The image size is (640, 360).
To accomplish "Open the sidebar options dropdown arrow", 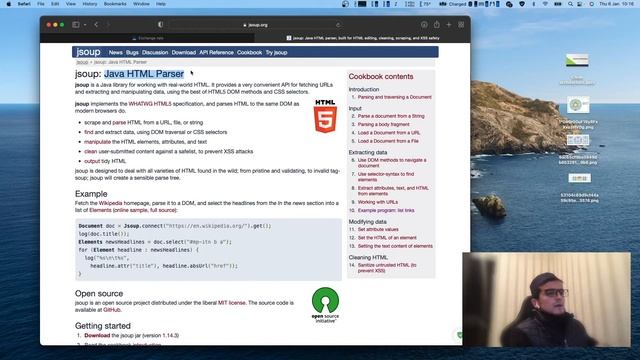I will point(85,25).
